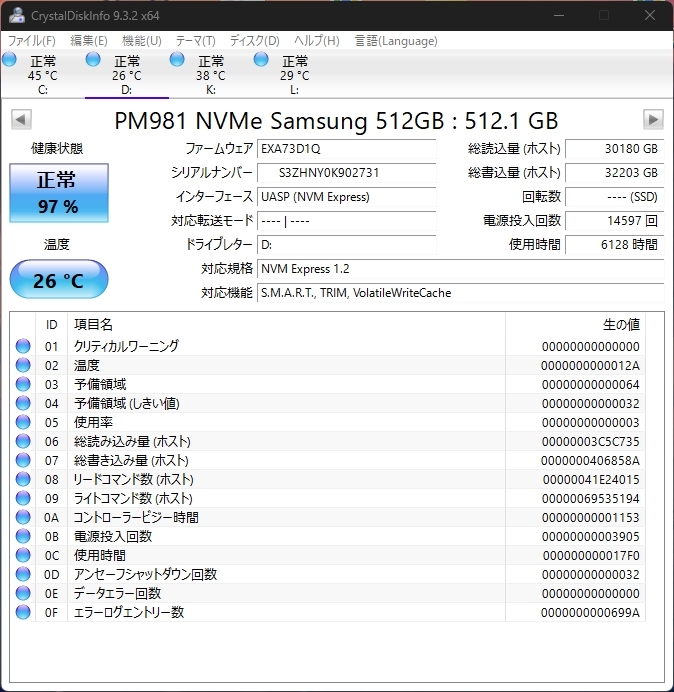Screen dimensions: 674x692
Task: Go to previous disk with left arrow
Action: click(20, 120)
